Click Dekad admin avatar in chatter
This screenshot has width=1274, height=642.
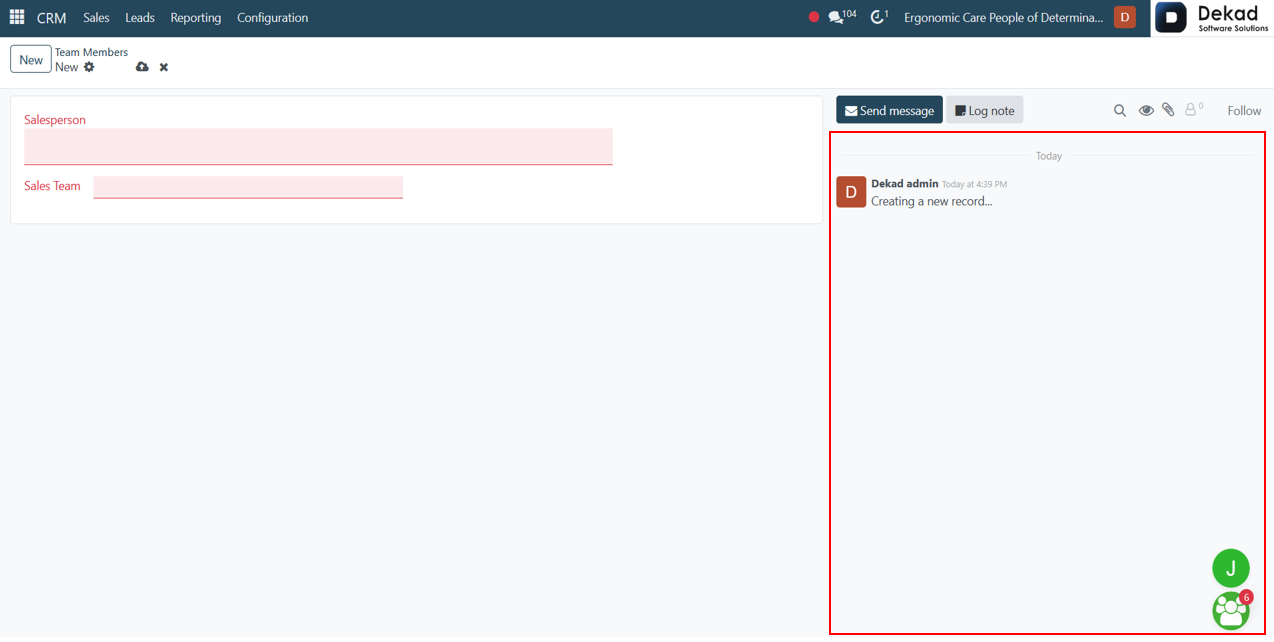pyautogui.click(x=851, y=192)
